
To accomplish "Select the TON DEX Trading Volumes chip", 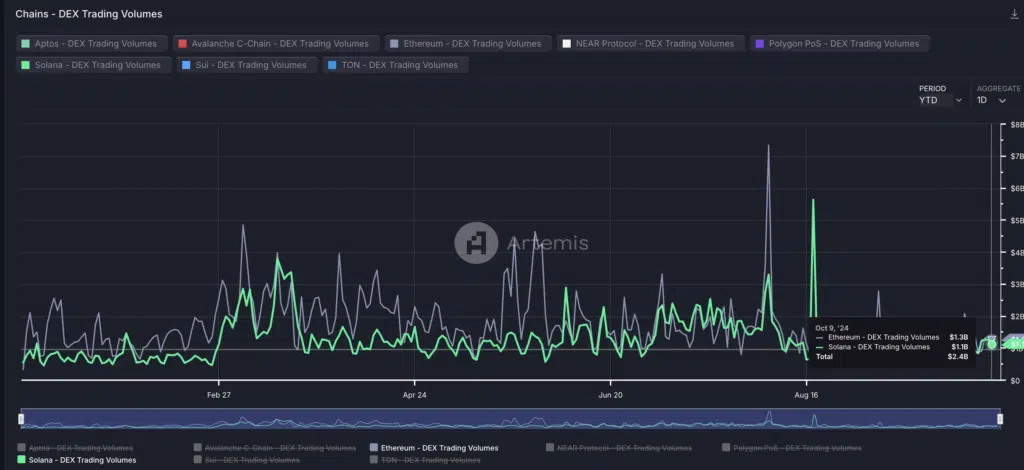I will [396, 65].
